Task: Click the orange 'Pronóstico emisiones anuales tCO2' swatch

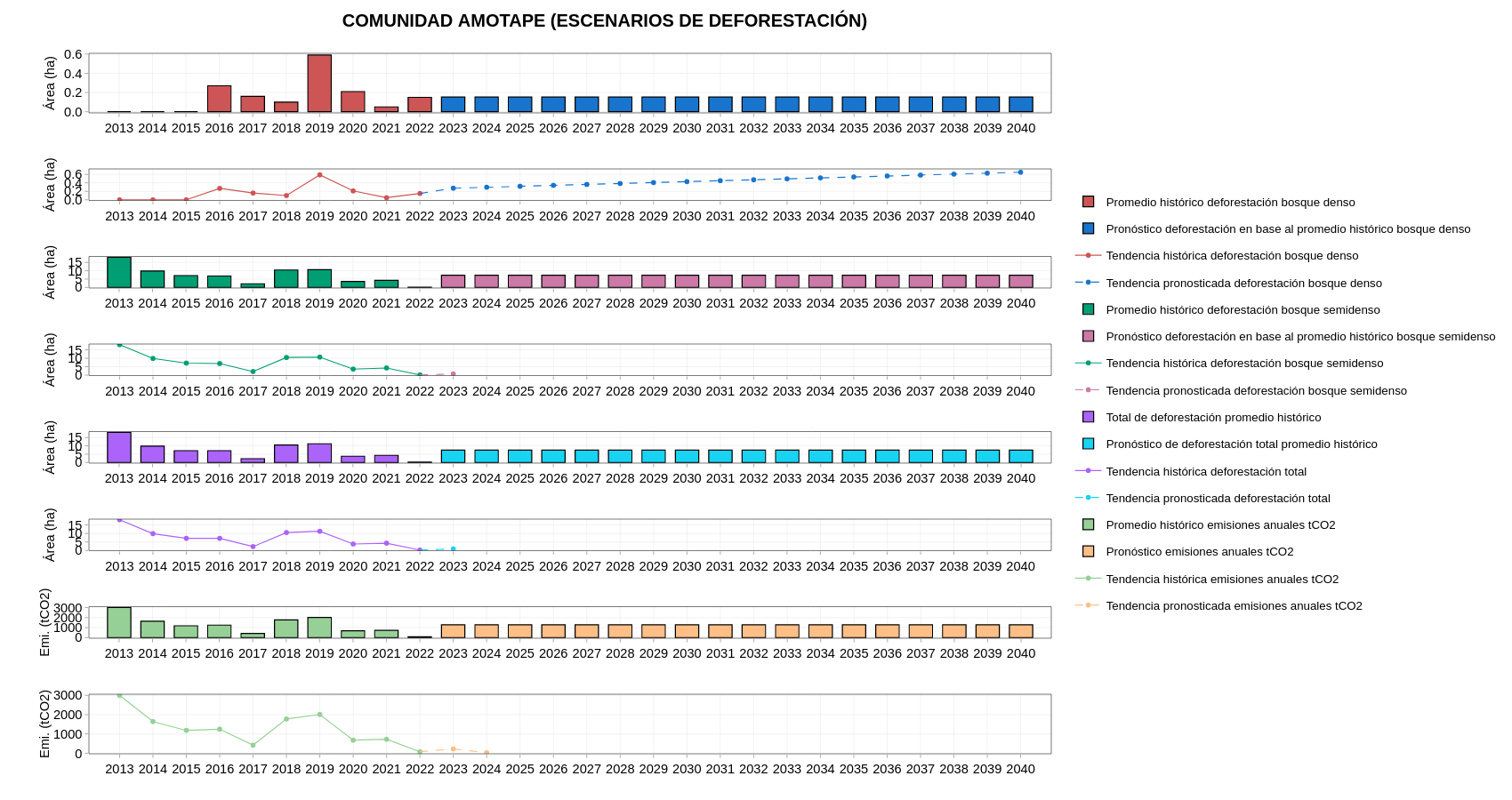Action: coord(1088,551)
